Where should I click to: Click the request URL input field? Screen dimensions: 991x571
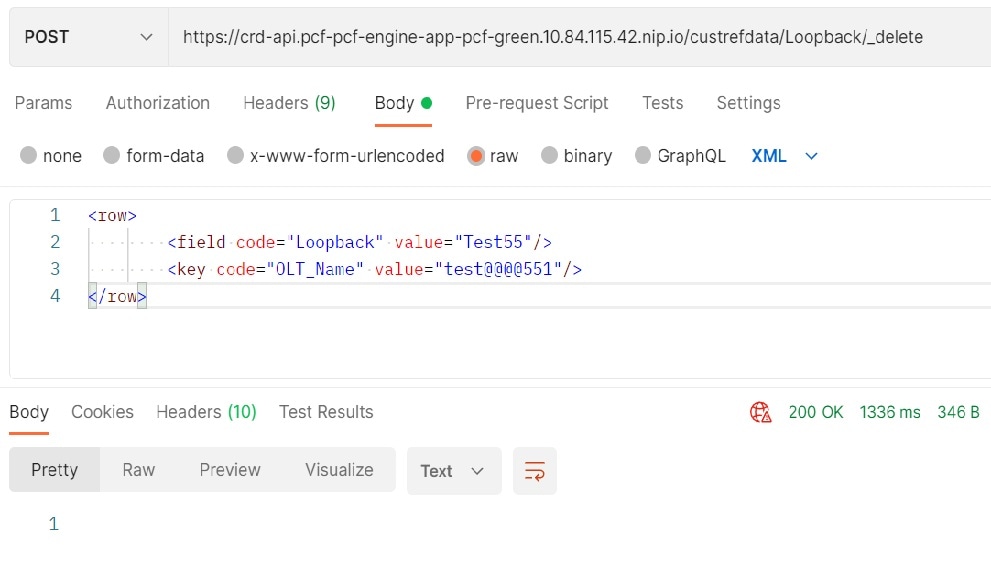pos(578,37)
